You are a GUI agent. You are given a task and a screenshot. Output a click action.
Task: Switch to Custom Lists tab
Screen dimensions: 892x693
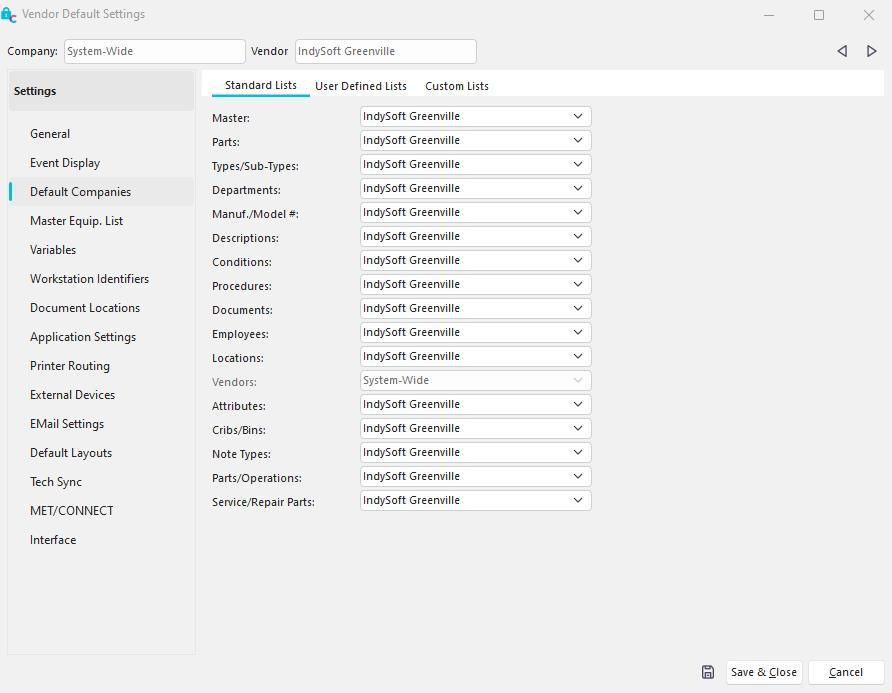click(x=457, y=86)
